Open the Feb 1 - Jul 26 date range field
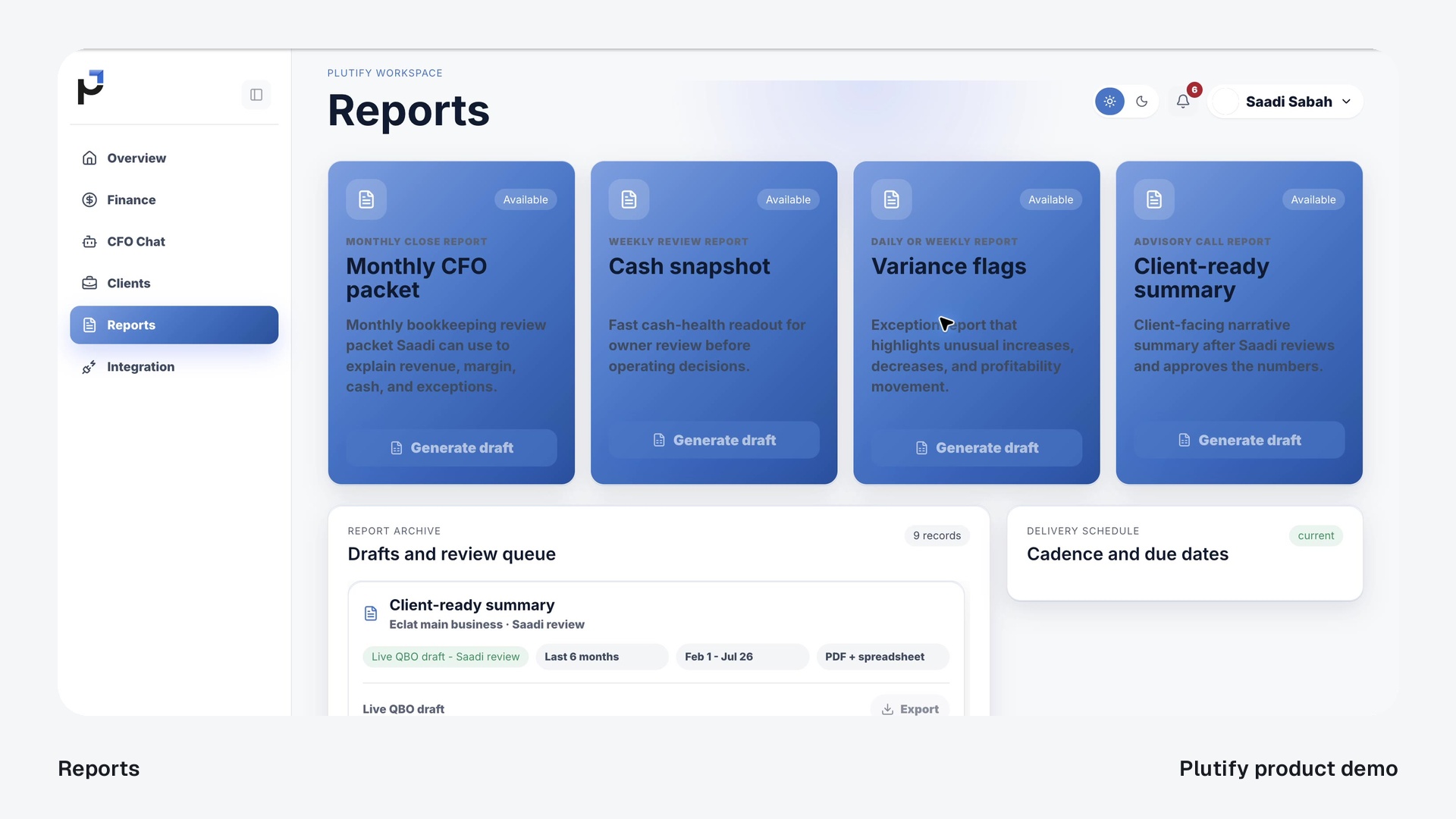Image resolution: width=1456 pixels, height=819 pixels. click(742, 657)
